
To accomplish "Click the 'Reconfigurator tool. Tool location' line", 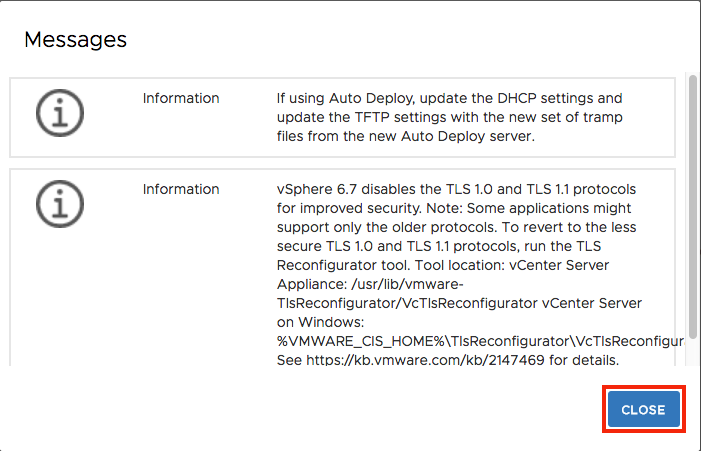I will coord(443,265).
